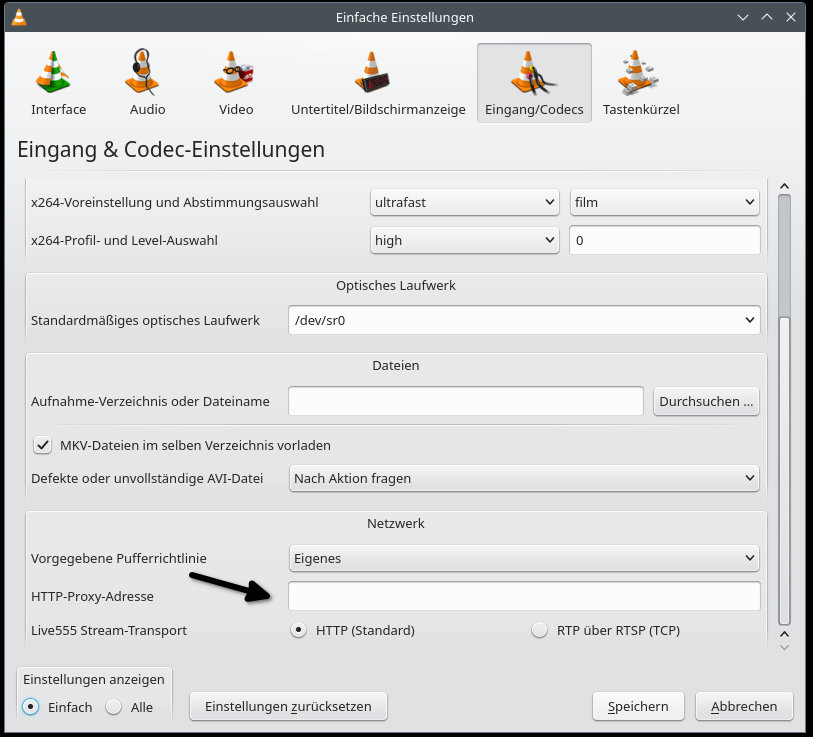Open the x264 tuning dropdown showing film
Image resolution: width=813 pixels, height=737 pixels.
665,202
